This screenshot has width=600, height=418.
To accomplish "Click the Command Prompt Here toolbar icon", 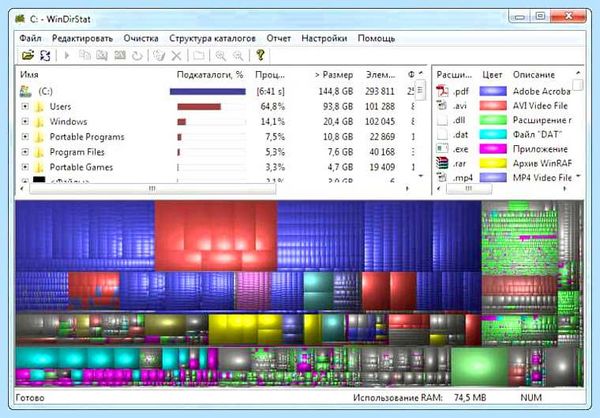I will (120, 56).
